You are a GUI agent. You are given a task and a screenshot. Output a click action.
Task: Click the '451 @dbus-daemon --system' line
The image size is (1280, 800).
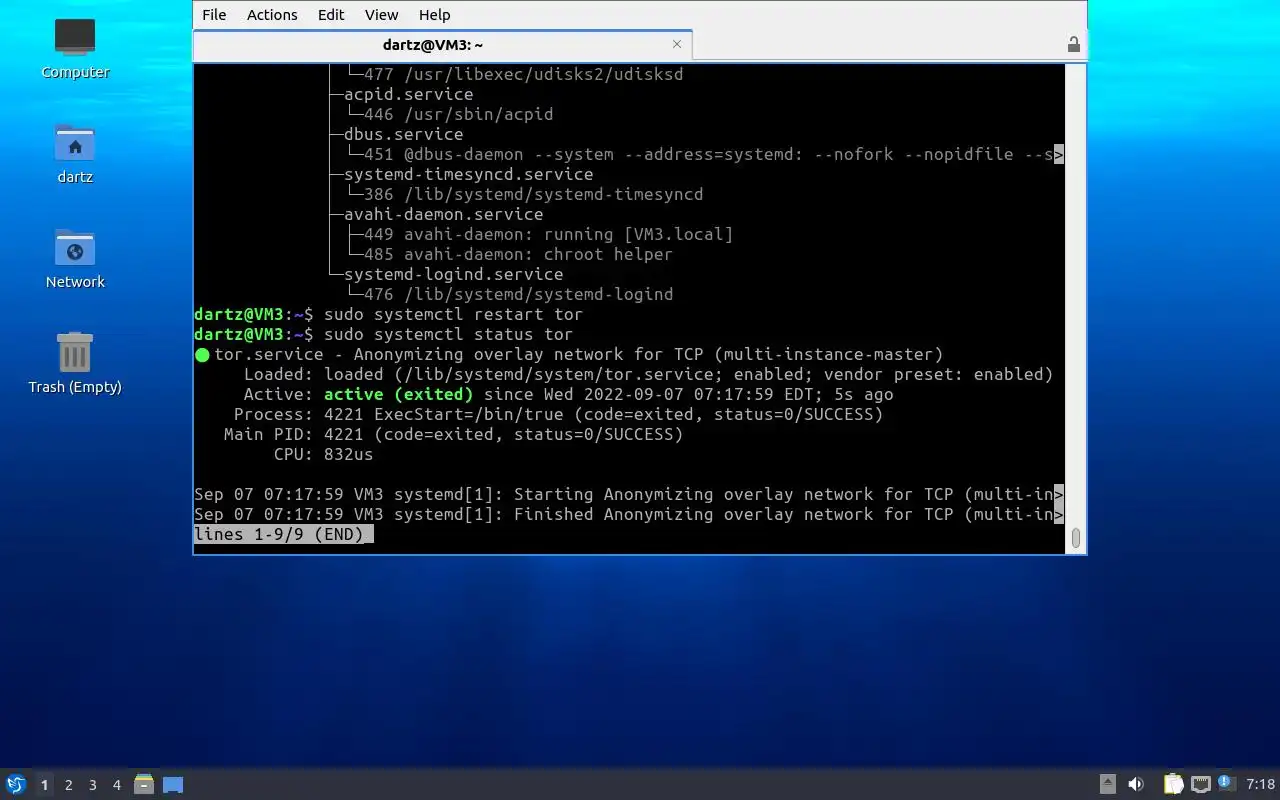coord(714,154)
